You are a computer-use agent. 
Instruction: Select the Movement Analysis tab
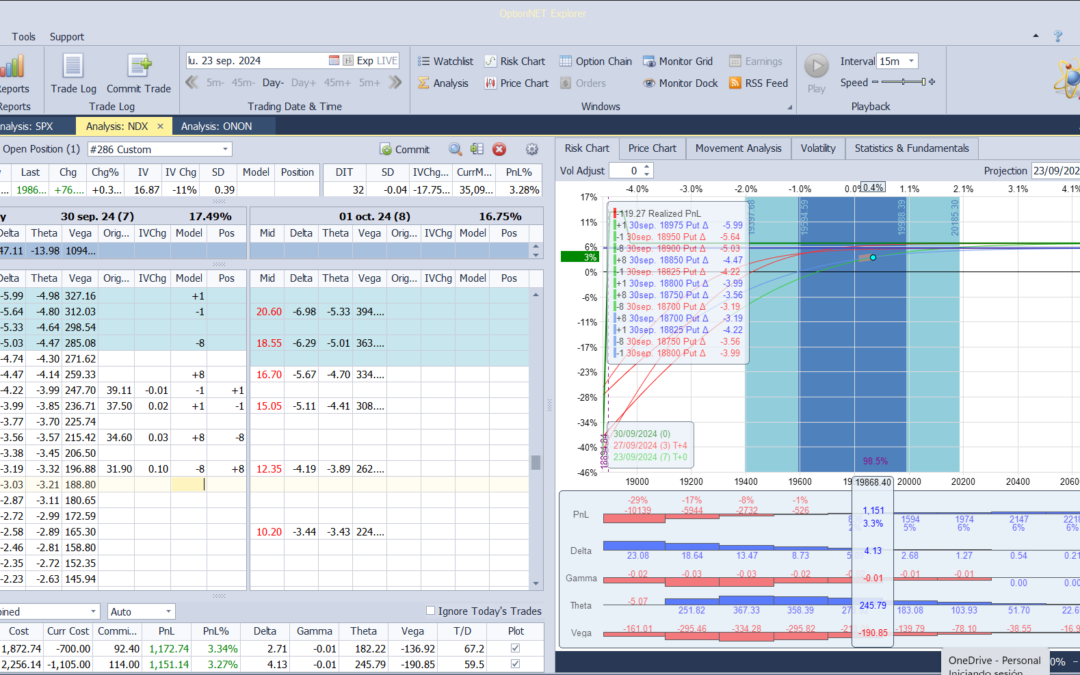[738, 148]
